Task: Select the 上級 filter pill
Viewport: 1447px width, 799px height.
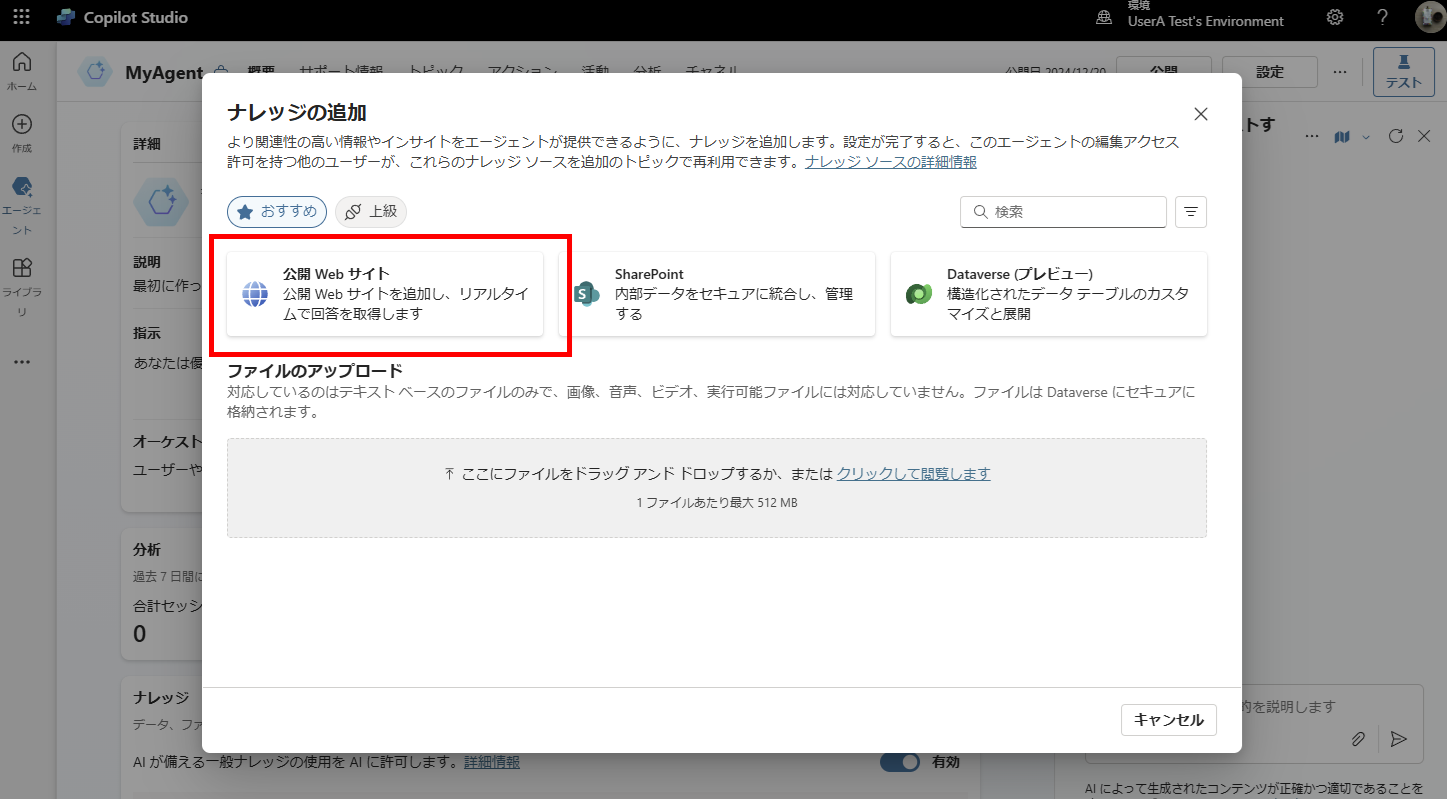Action: (x=371, y=212)
